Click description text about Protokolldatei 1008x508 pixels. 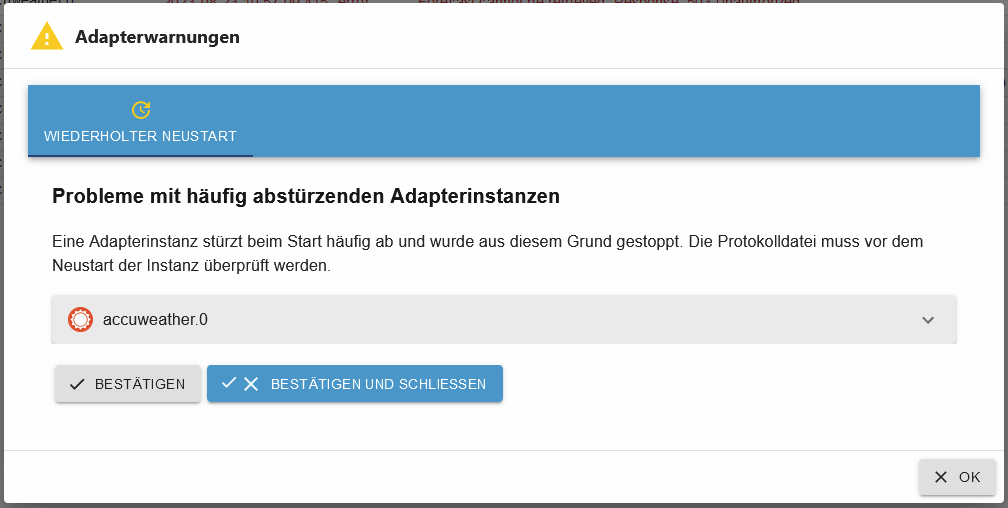487,253
